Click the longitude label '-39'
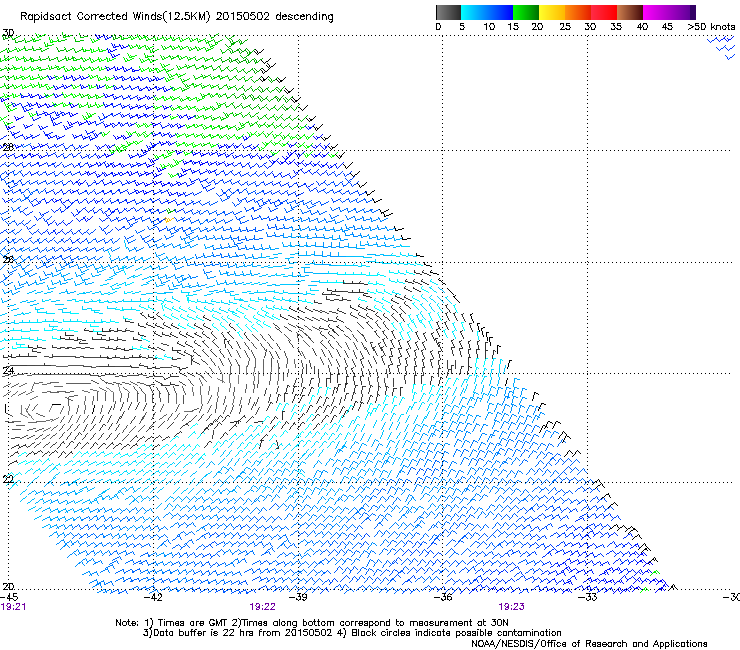 298,597
